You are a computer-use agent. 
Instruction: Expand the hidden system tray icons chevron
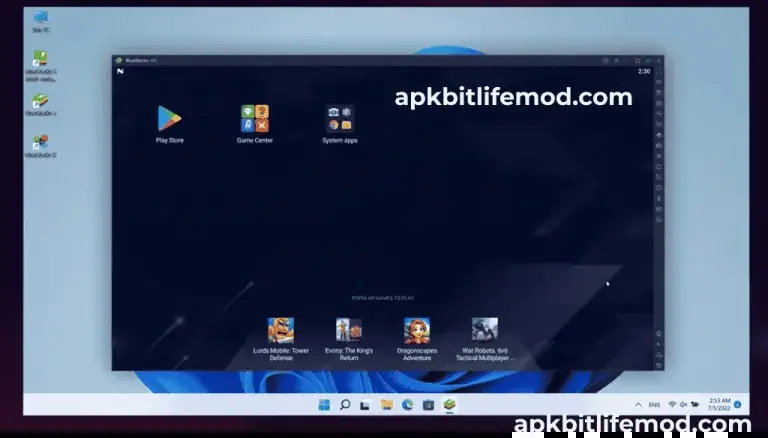coord(638,405)
